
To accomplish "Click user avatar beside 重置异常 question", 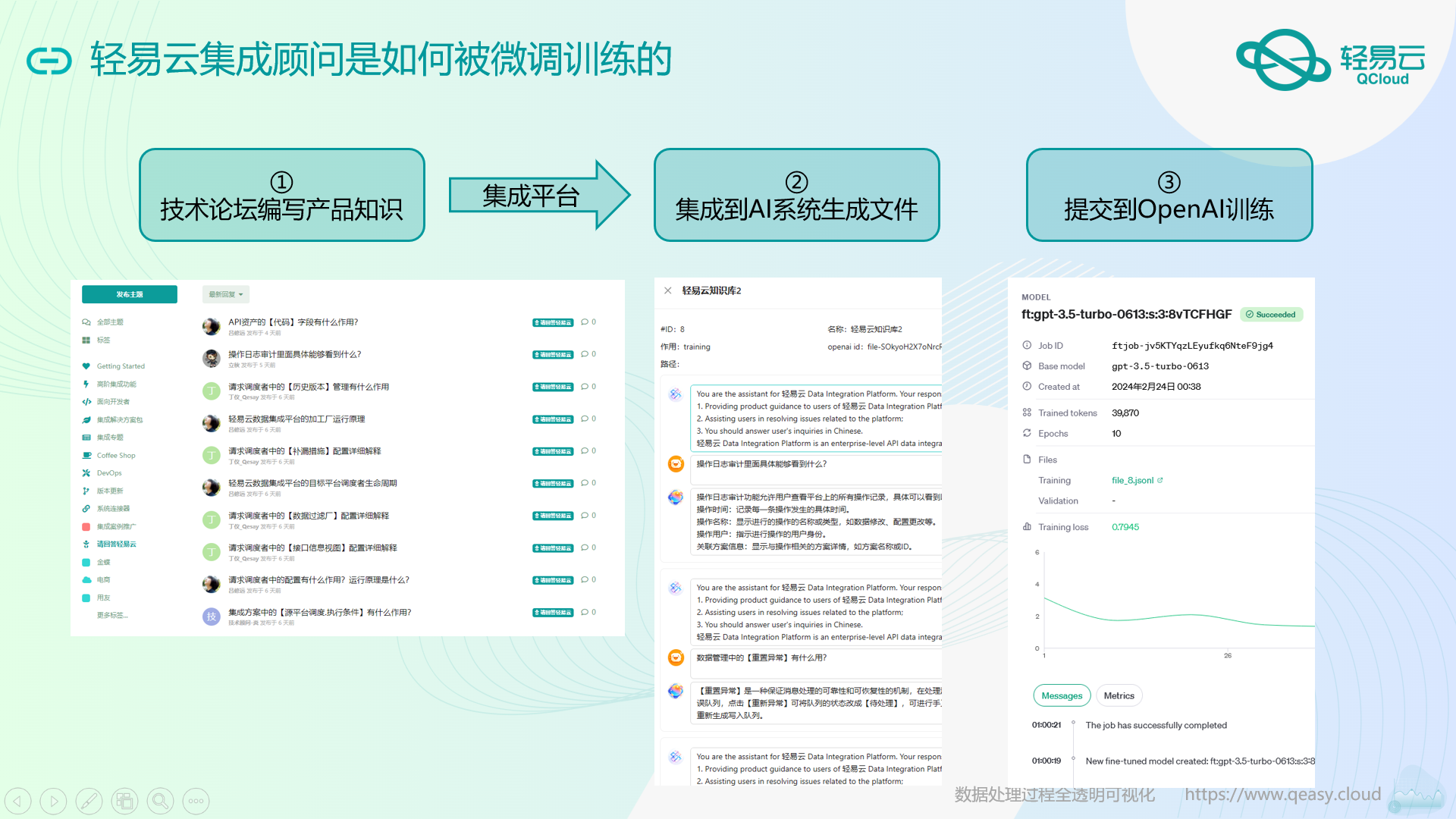I will [676, 657].
